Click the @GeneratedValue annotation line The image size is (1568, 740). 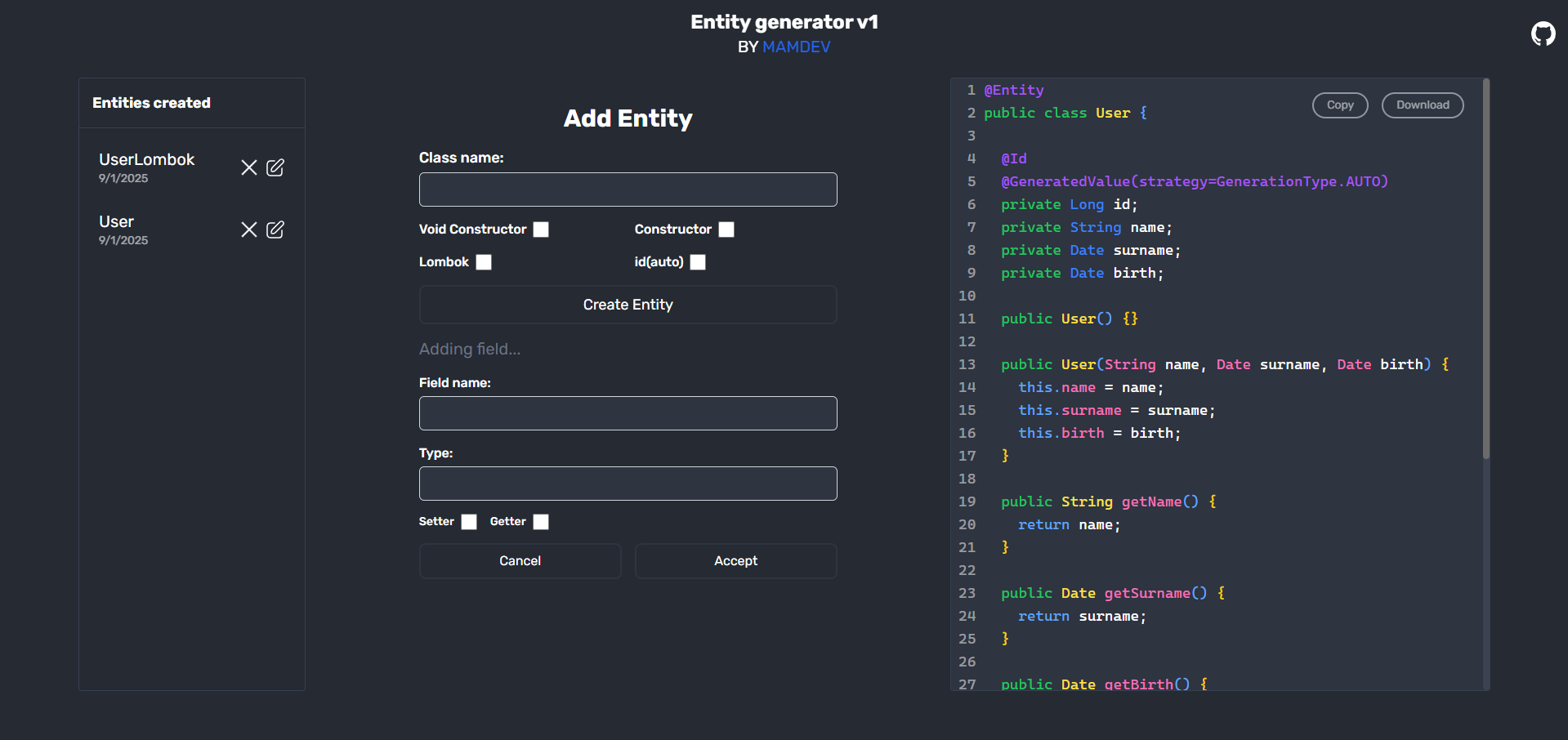[x=1195, y=181]
